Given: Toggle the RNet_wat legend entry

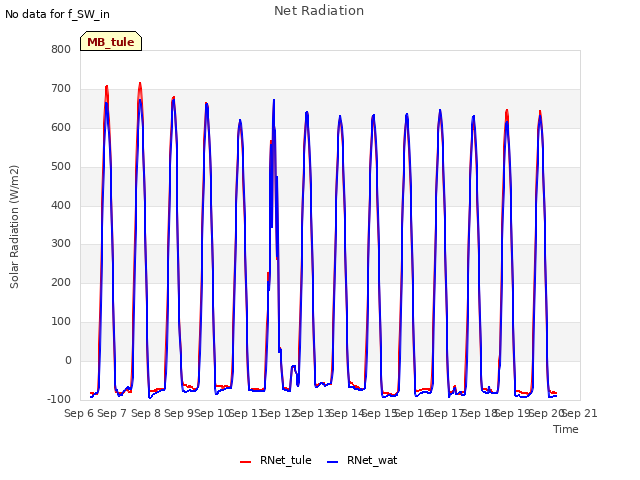Looking at the screenshot, I should pos(362,460).
